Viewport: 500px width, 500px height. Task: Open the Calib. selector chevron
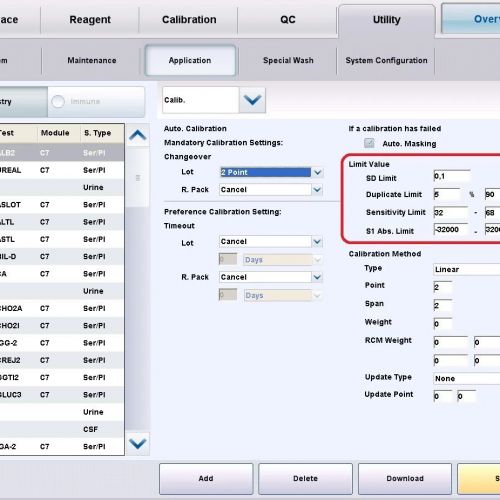[252, 100]
